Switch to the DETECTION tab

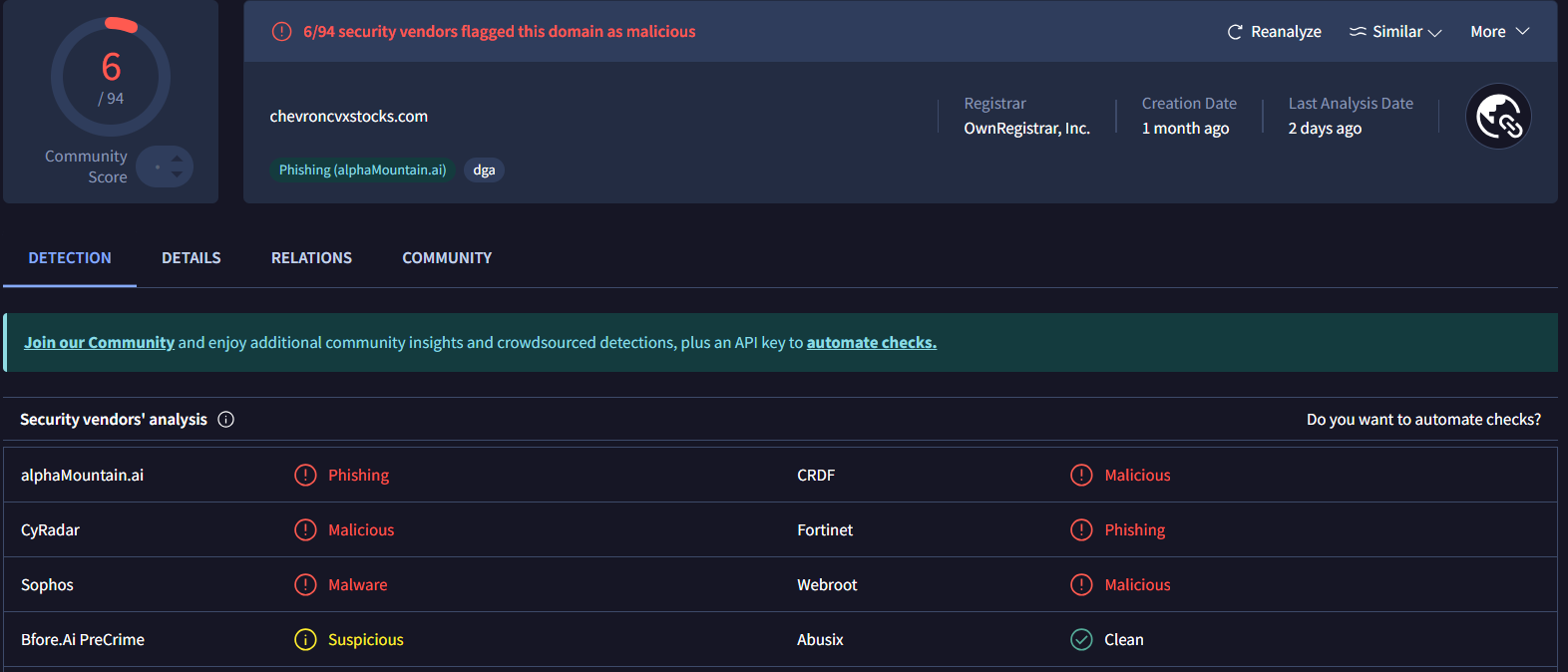tap(70, 258)
